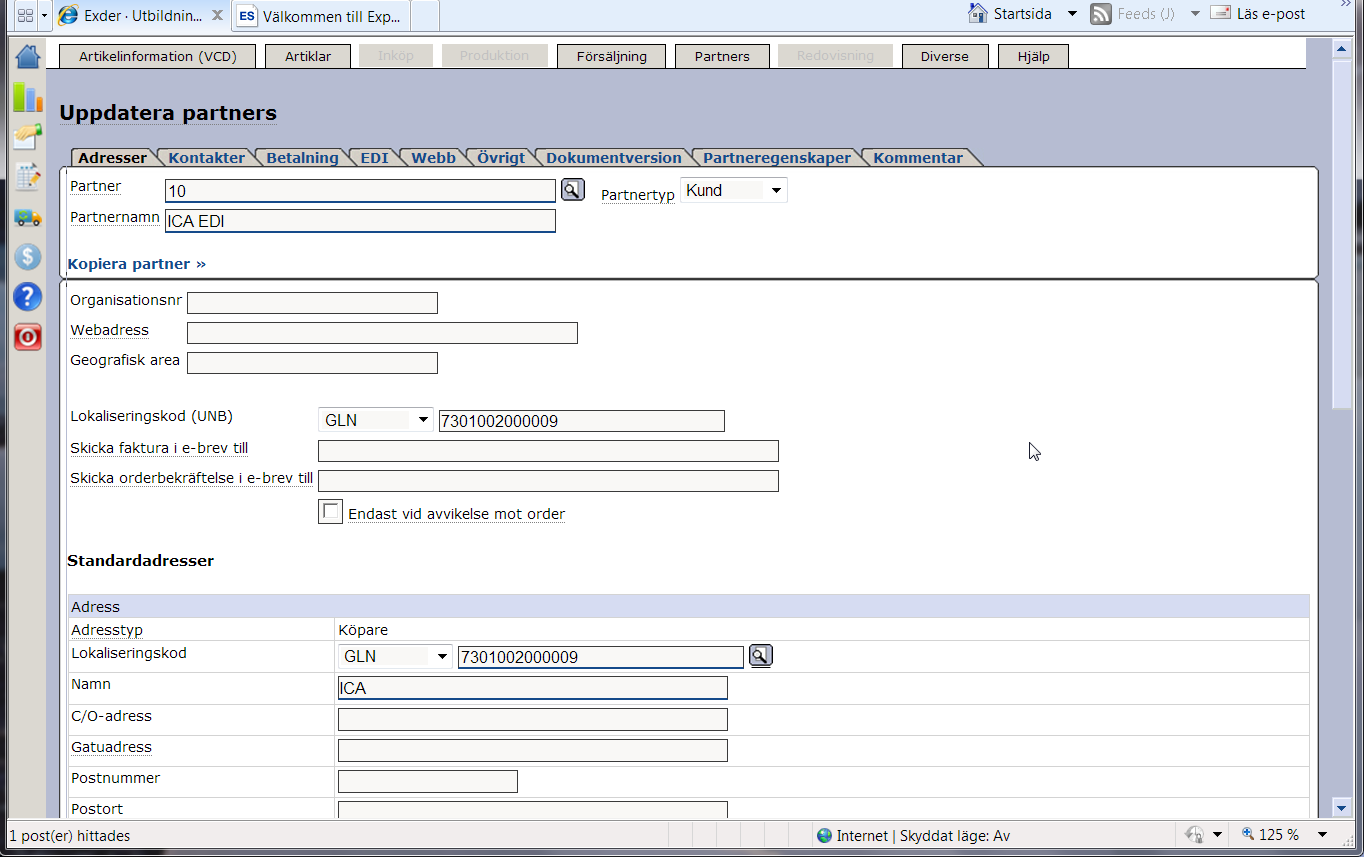Click the Geografisk area input field
Image resolution: width=1364 pixels, height=857 pixels.
(x=312, y=362)
